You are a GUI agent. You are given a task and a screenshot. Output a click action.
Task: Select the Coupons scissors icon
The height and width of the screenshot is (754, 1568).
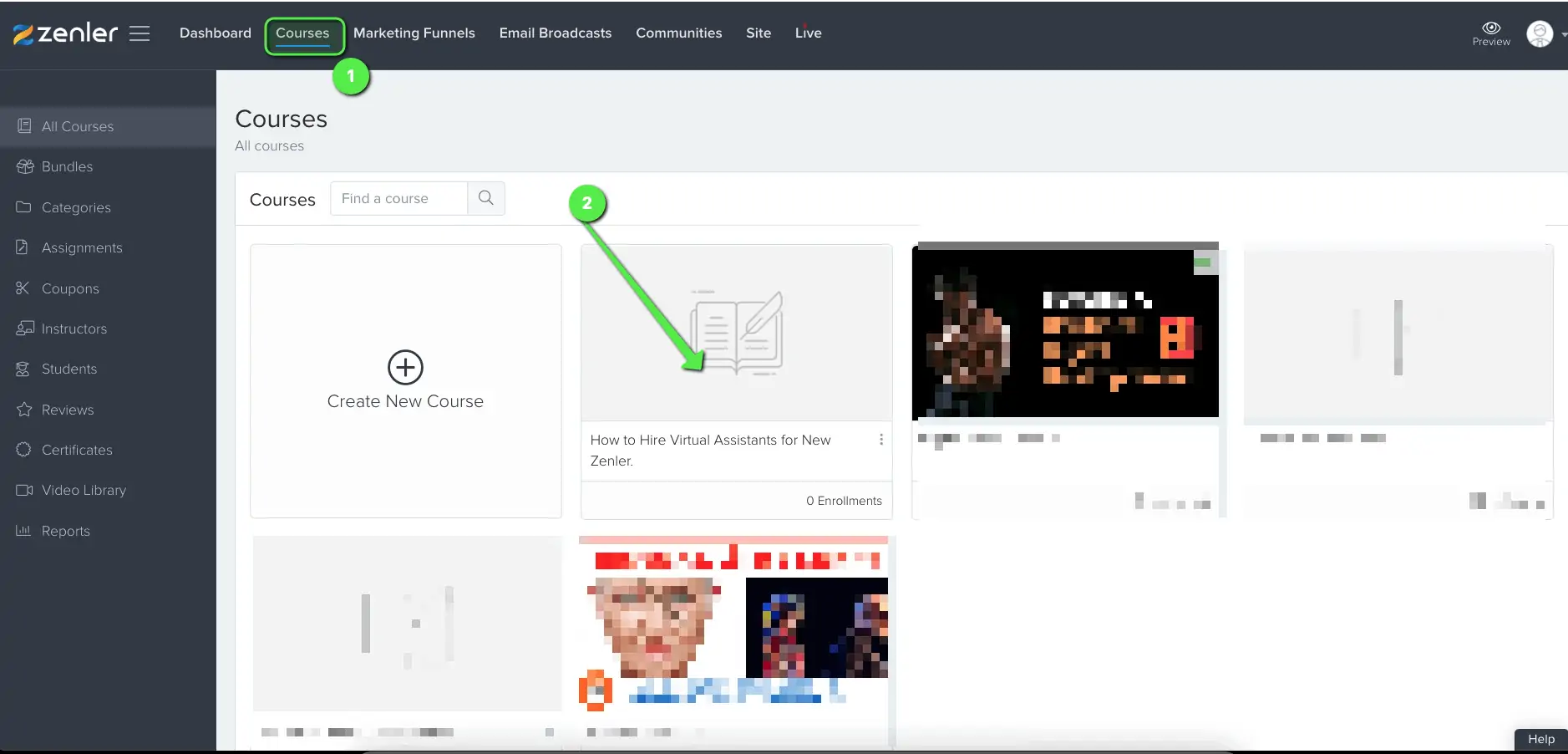coord(24,288)
